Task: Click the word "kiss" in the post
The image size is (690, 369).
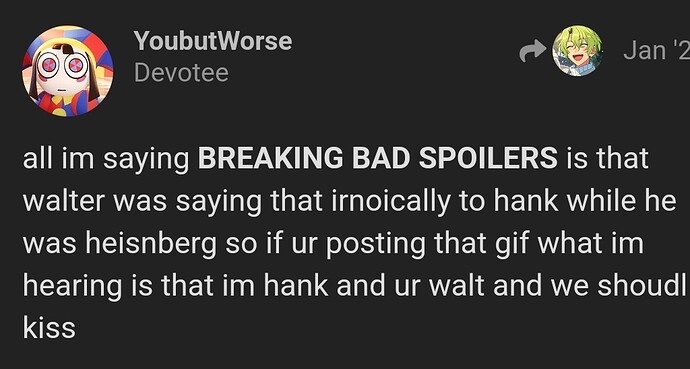Action: pyautogui.click(x=49, y=328)
